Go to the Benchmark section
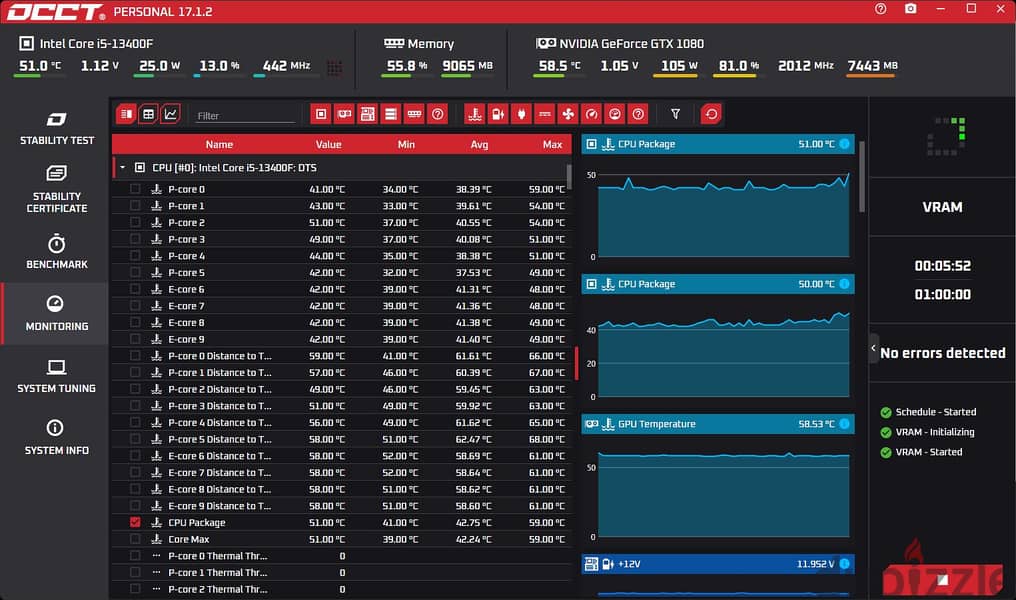 point(56,252)
